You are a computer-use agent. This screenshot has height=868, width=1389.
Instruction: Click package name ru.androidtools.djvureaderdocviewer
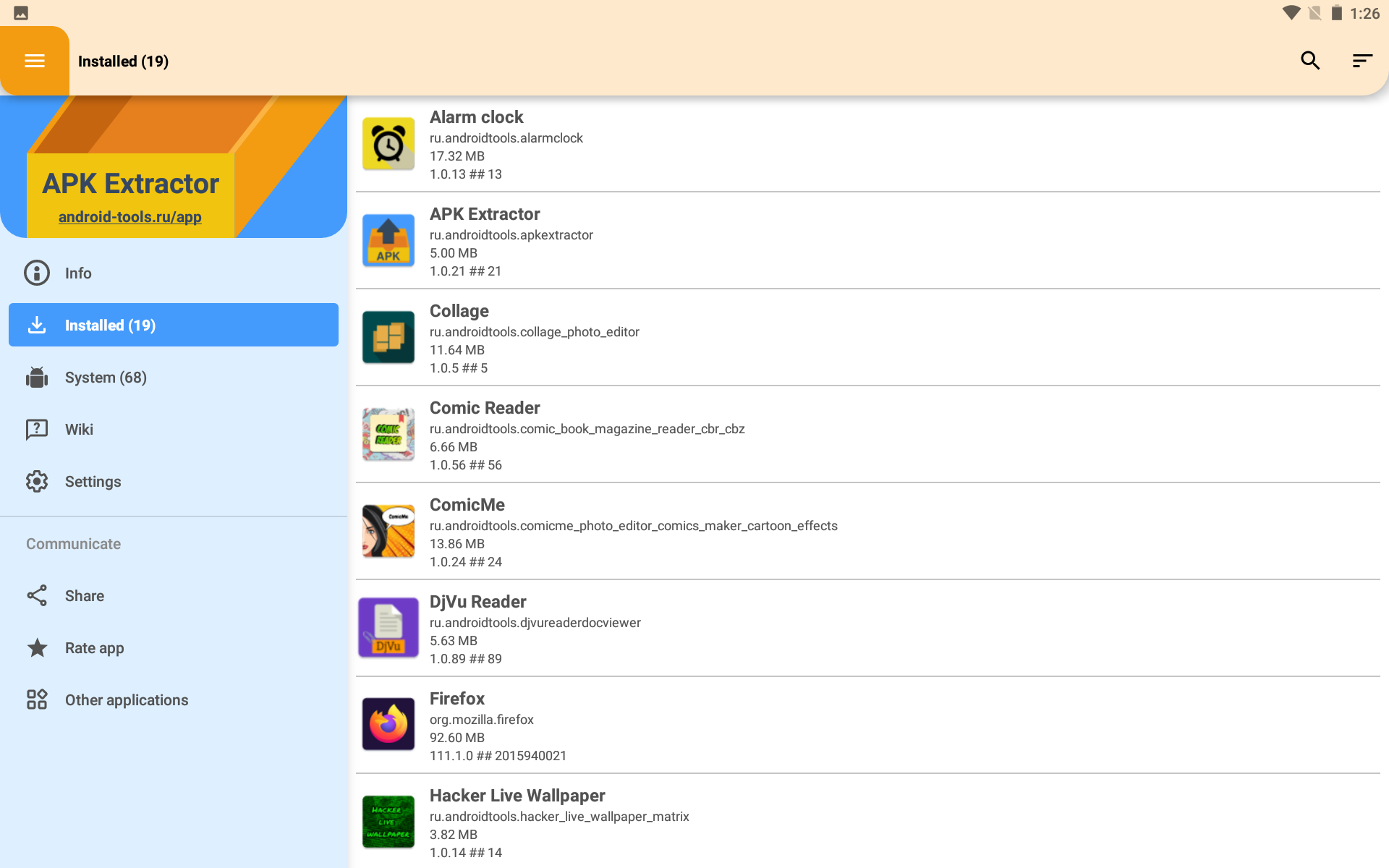coord(535,623)
